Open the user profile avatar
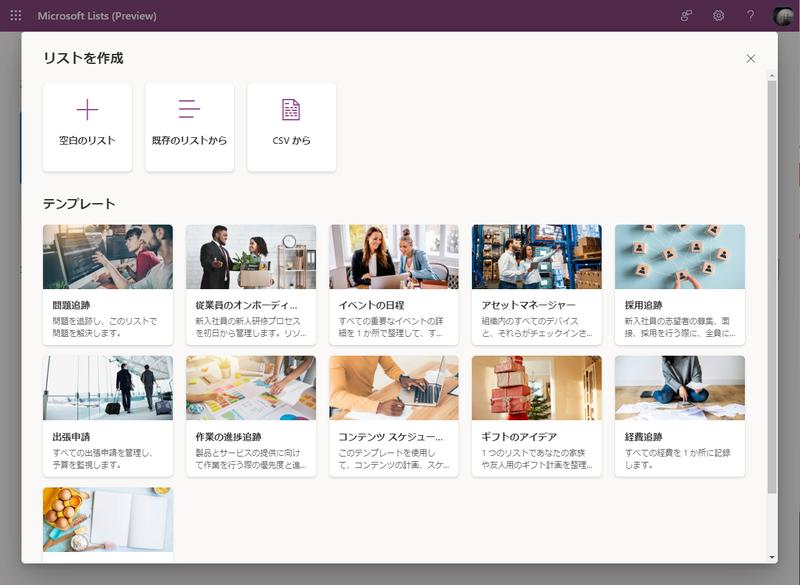 point(783,16)
